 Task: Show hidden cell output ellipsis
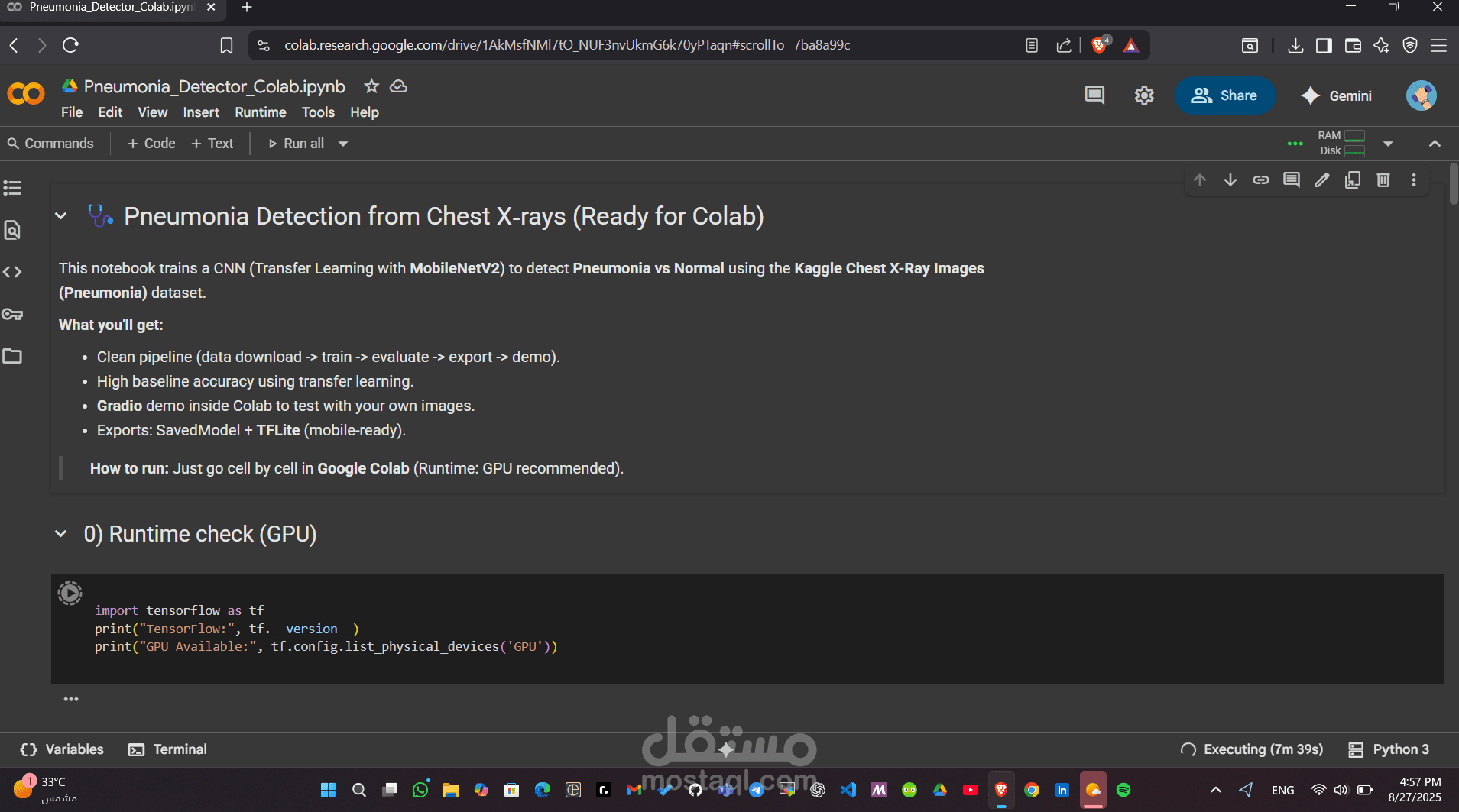click(x=71, y=699)
